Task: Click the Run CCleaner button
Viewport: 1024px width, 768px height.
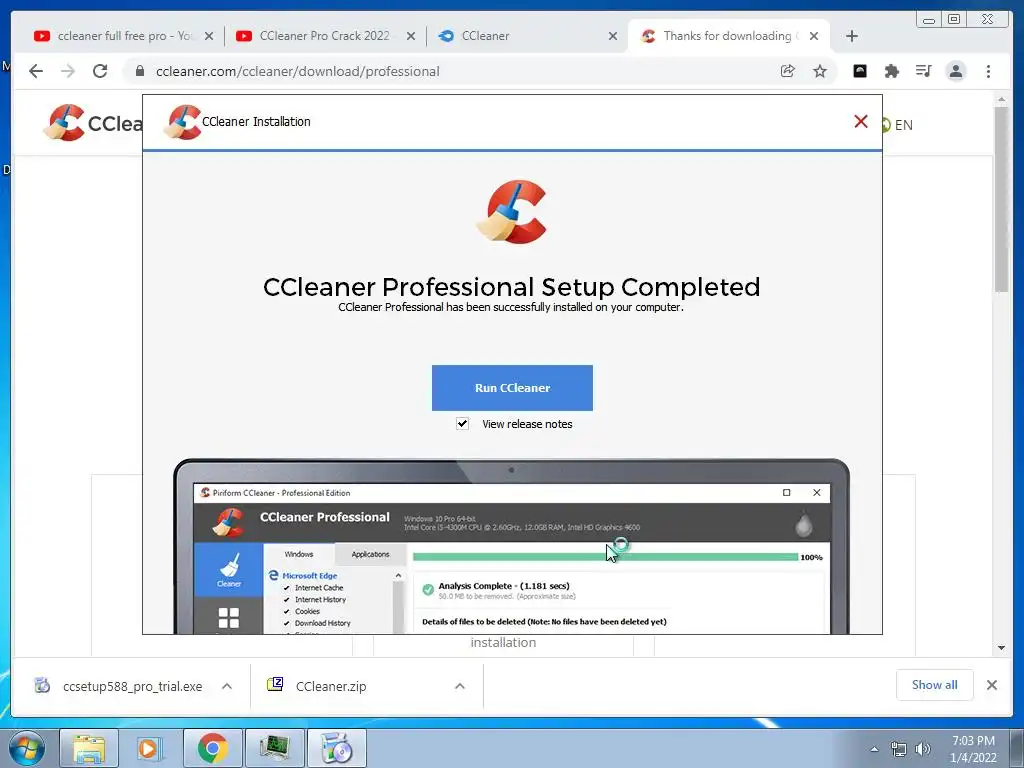Action: [x=512, y=388]
